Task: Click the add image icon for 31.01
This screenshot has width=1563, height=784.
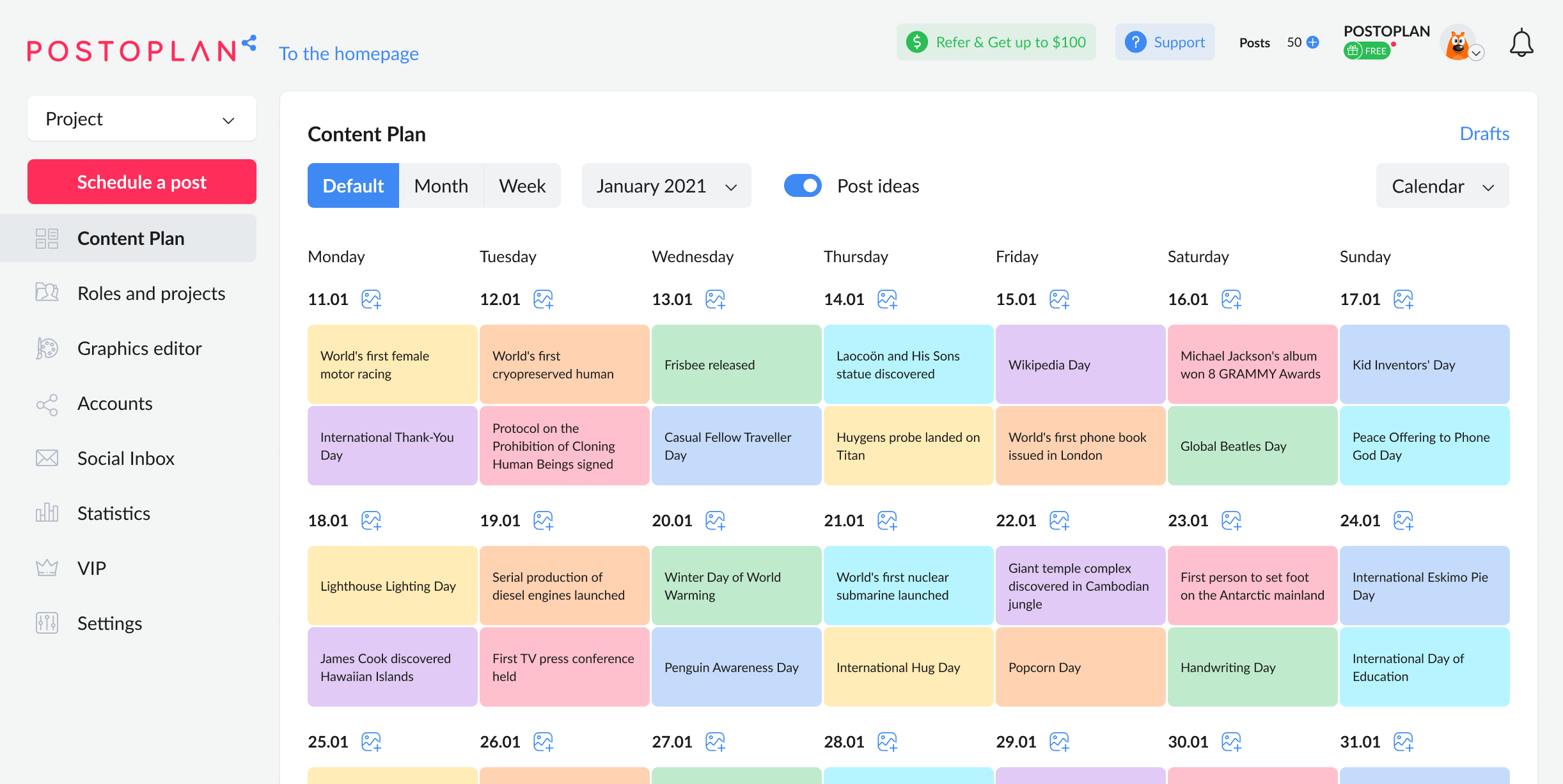Action: (x=1403, y=742)
